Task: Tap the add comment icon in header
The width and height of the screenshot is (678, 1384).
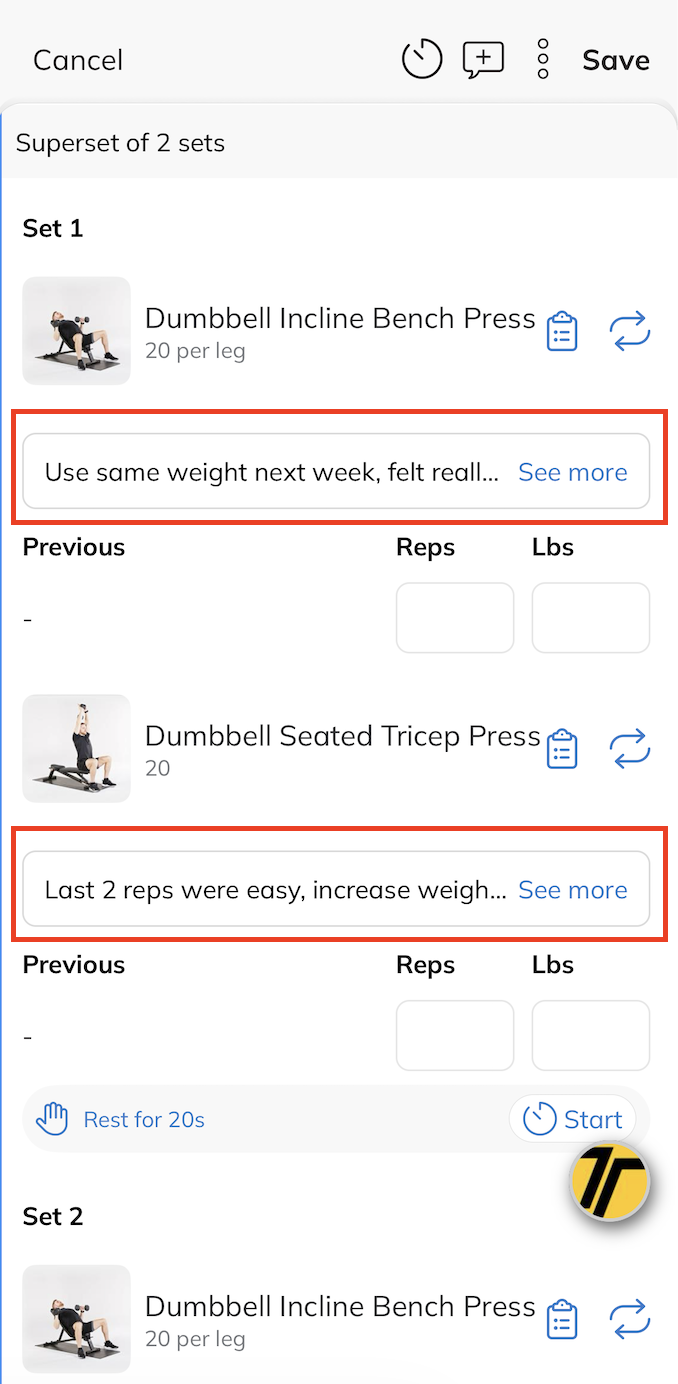Action: point(483,59)
